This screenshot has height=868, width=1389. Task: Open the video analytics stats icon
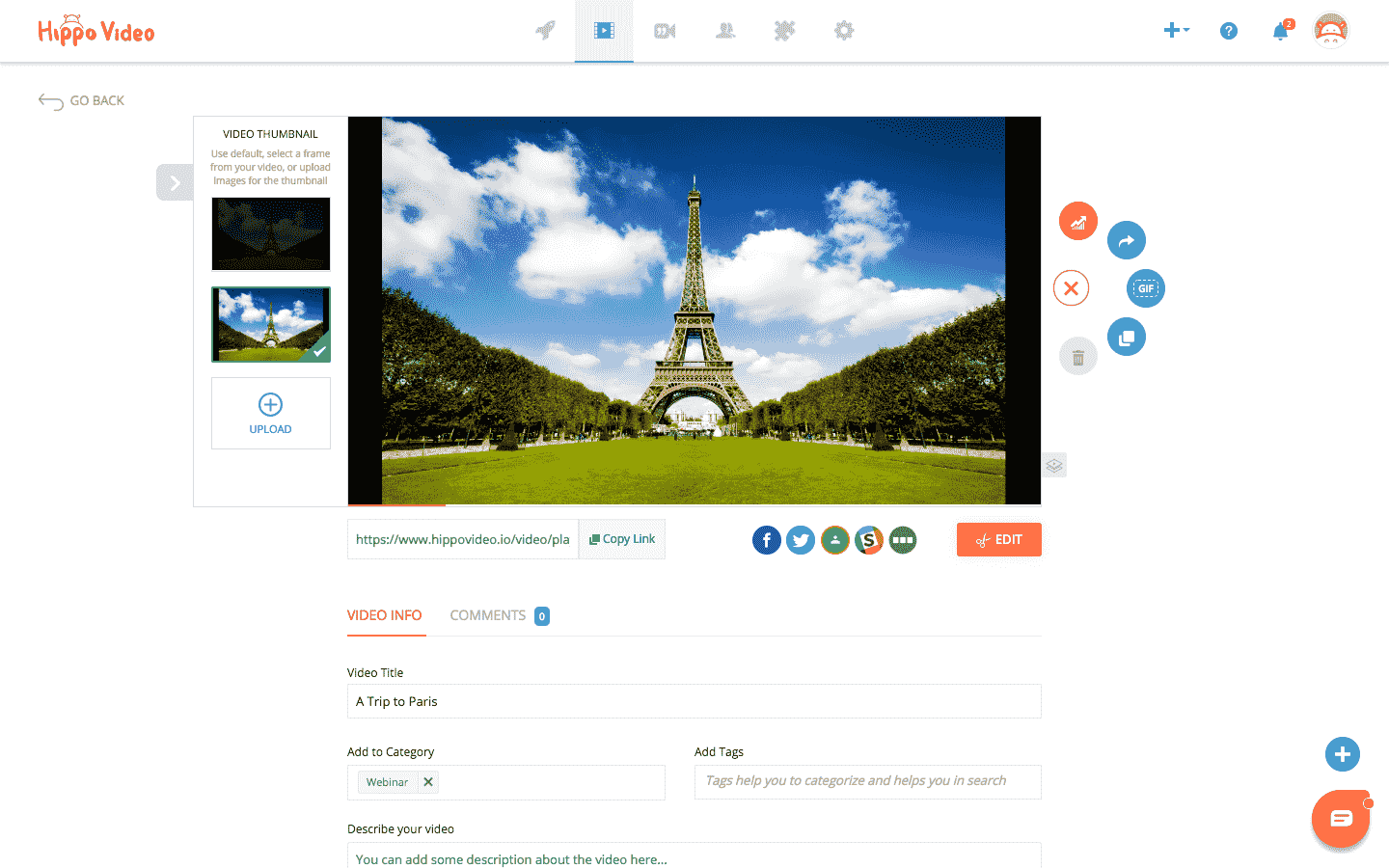pyautogui.click(x=1077, y=220)
